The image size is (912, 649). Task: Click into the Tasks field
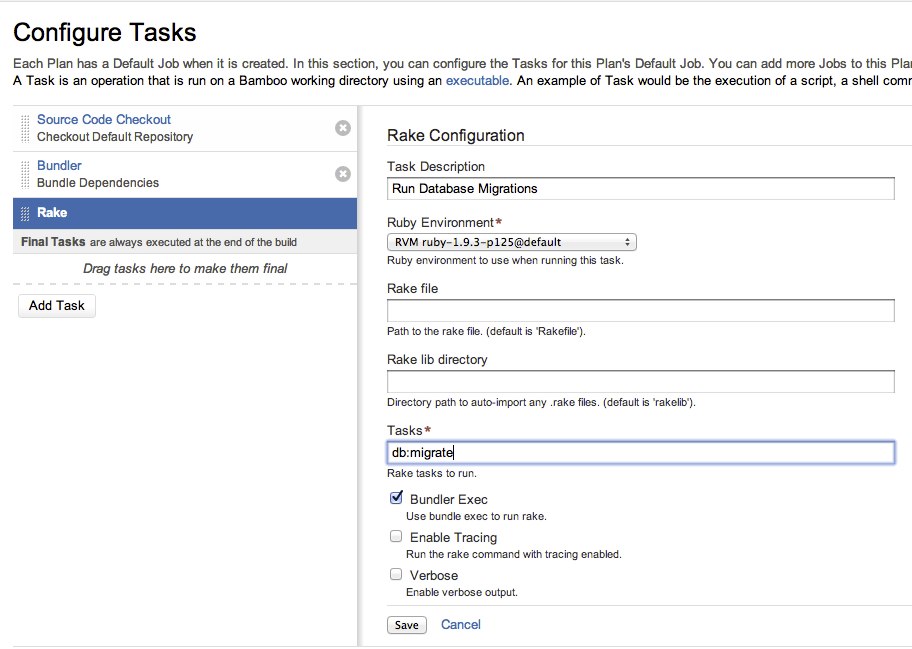[x=640, y=452]
